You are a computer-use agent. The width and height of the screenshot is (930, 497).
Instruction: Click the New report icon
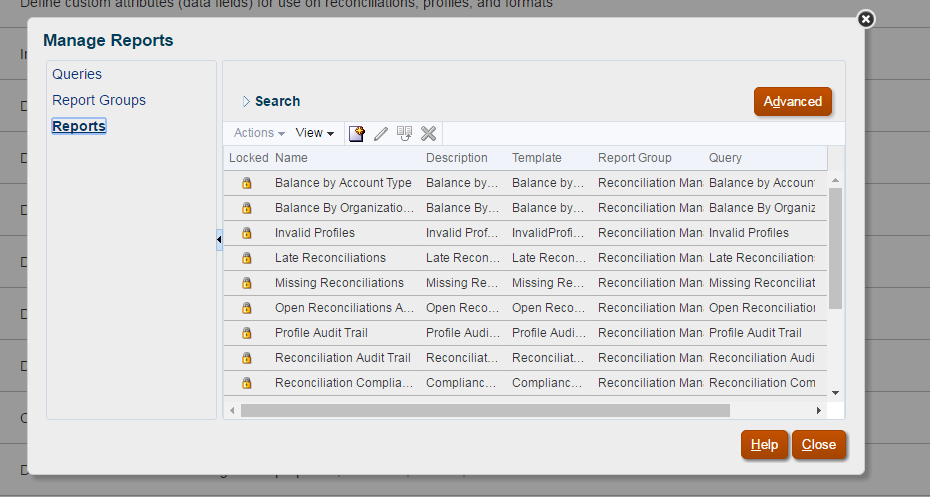pyautogui.click(x=357, y=133)
